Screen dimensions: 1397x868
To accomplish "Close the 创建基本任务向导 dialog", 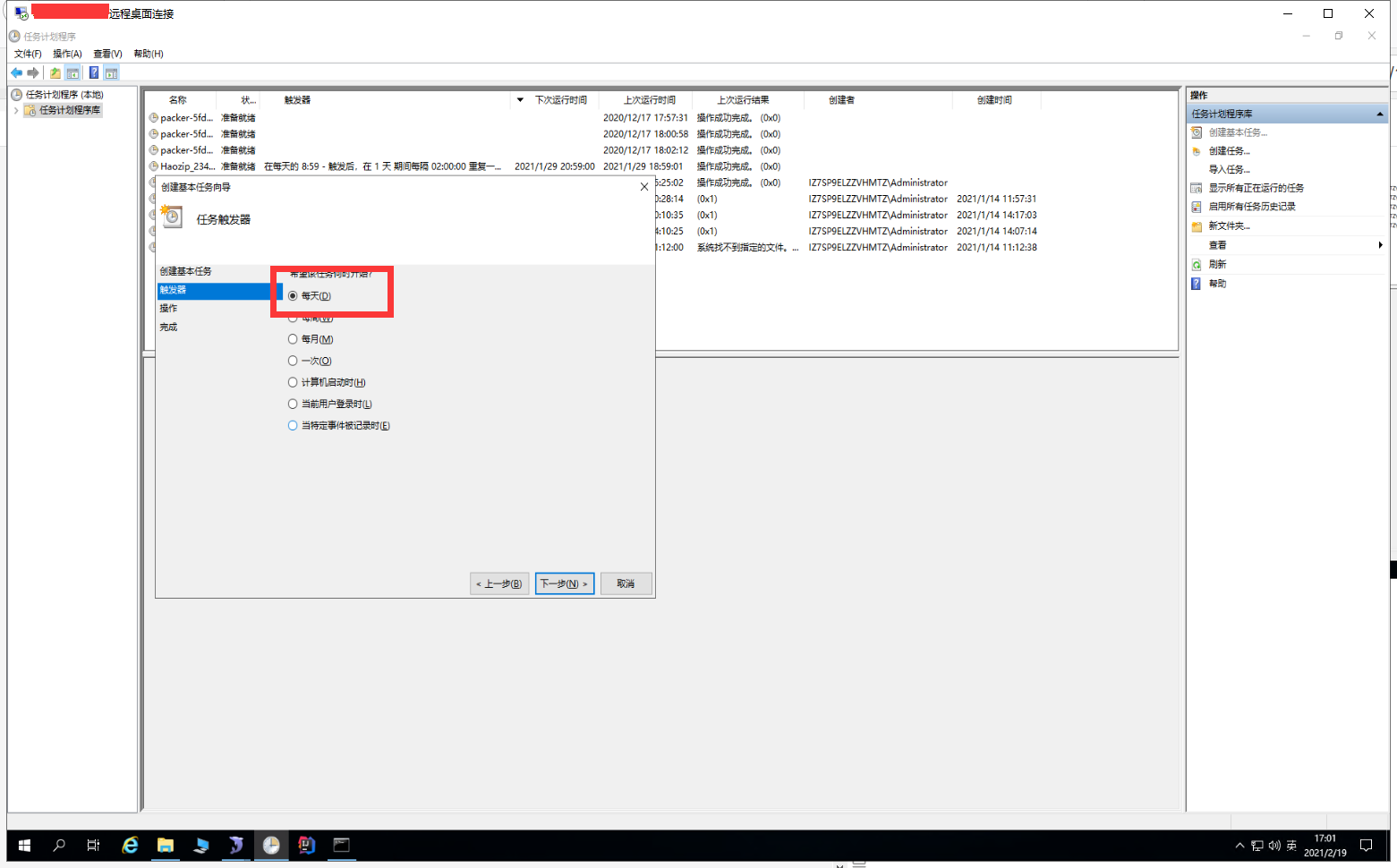I will pyautogui.click(x=644, y=187).
